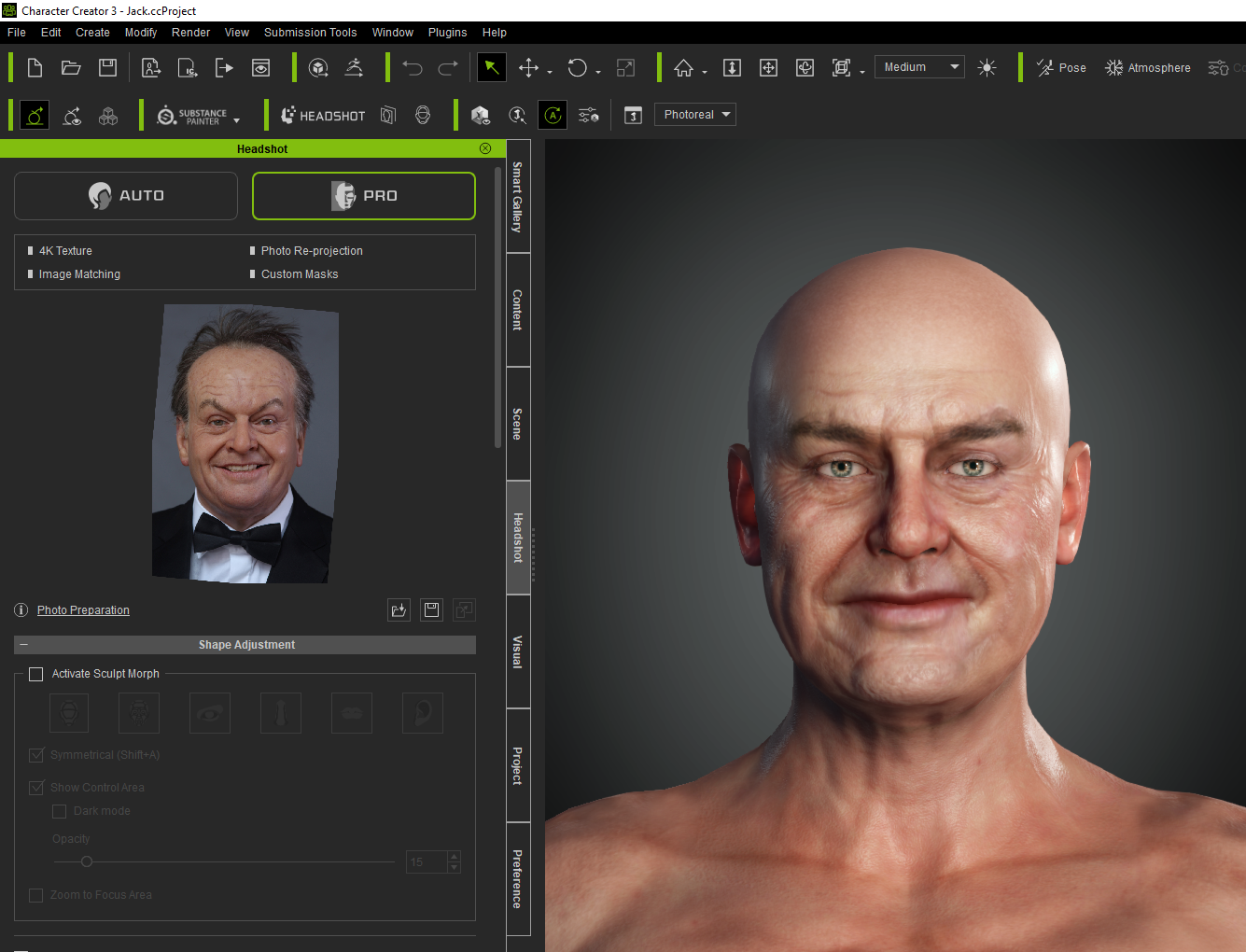
Task: Open the Medium quality dropdown
Action: (919, 67)
